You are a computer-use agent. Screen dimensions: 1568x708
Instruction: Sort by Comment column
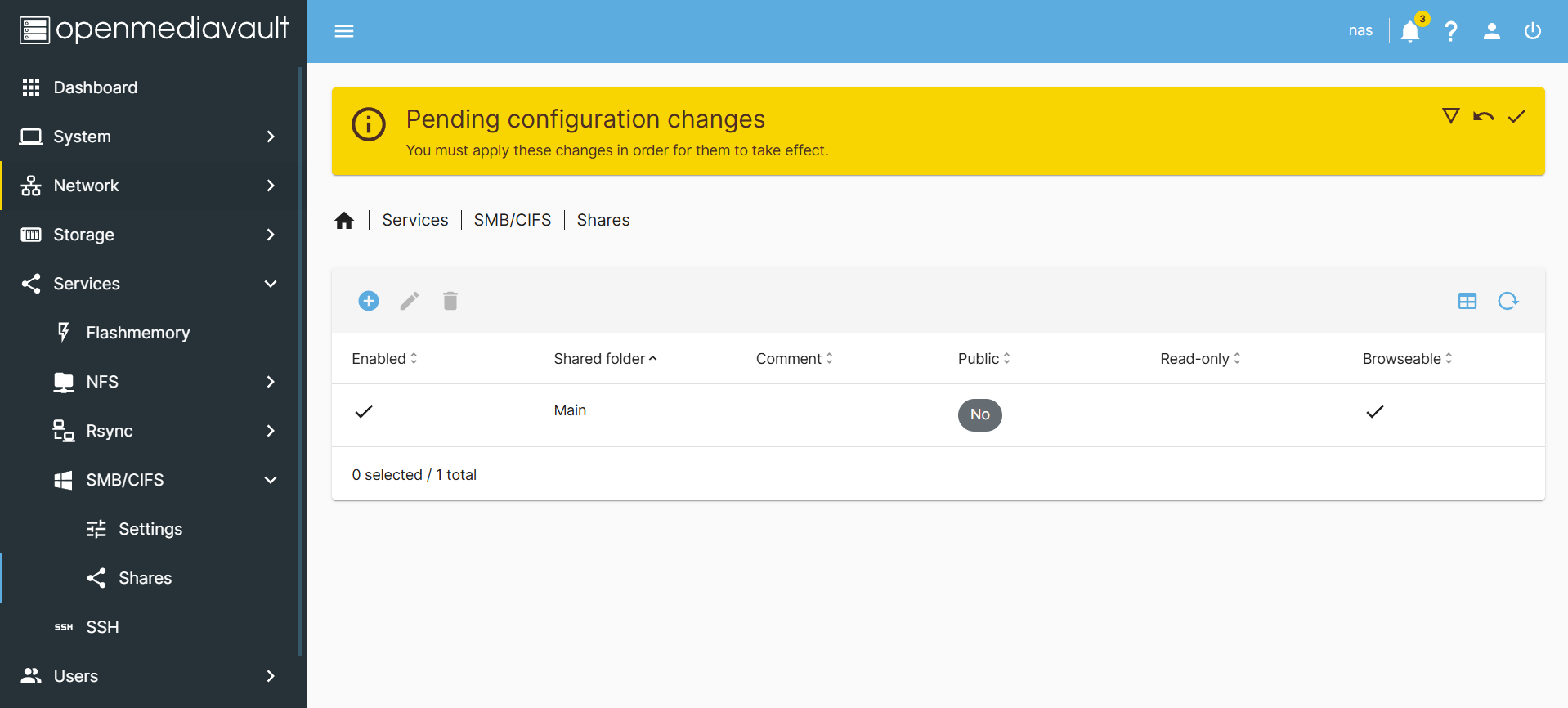click(x=795, y=358)
